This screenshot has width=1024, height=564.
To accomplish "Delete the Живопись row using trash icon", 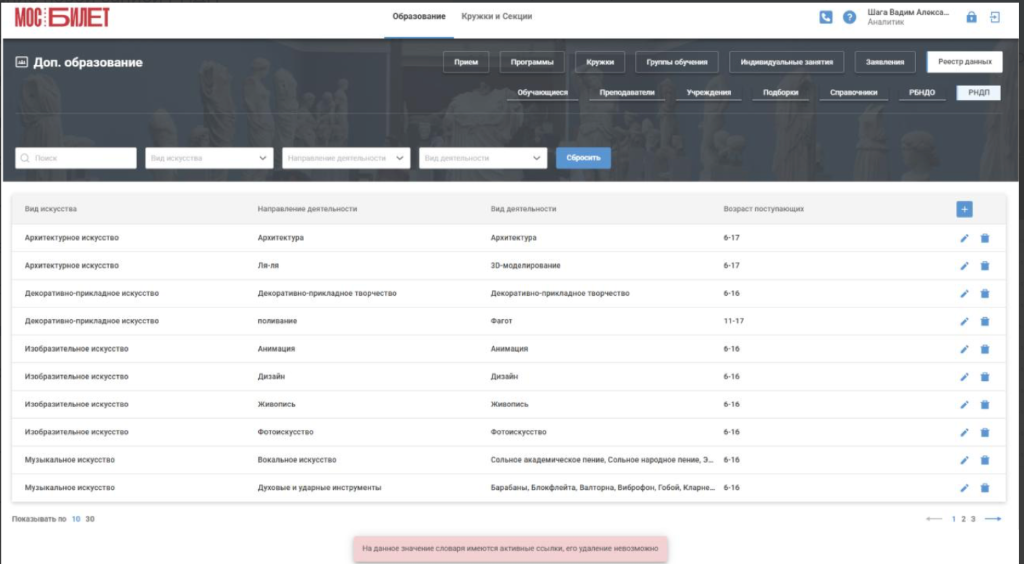I will (985, 405).
